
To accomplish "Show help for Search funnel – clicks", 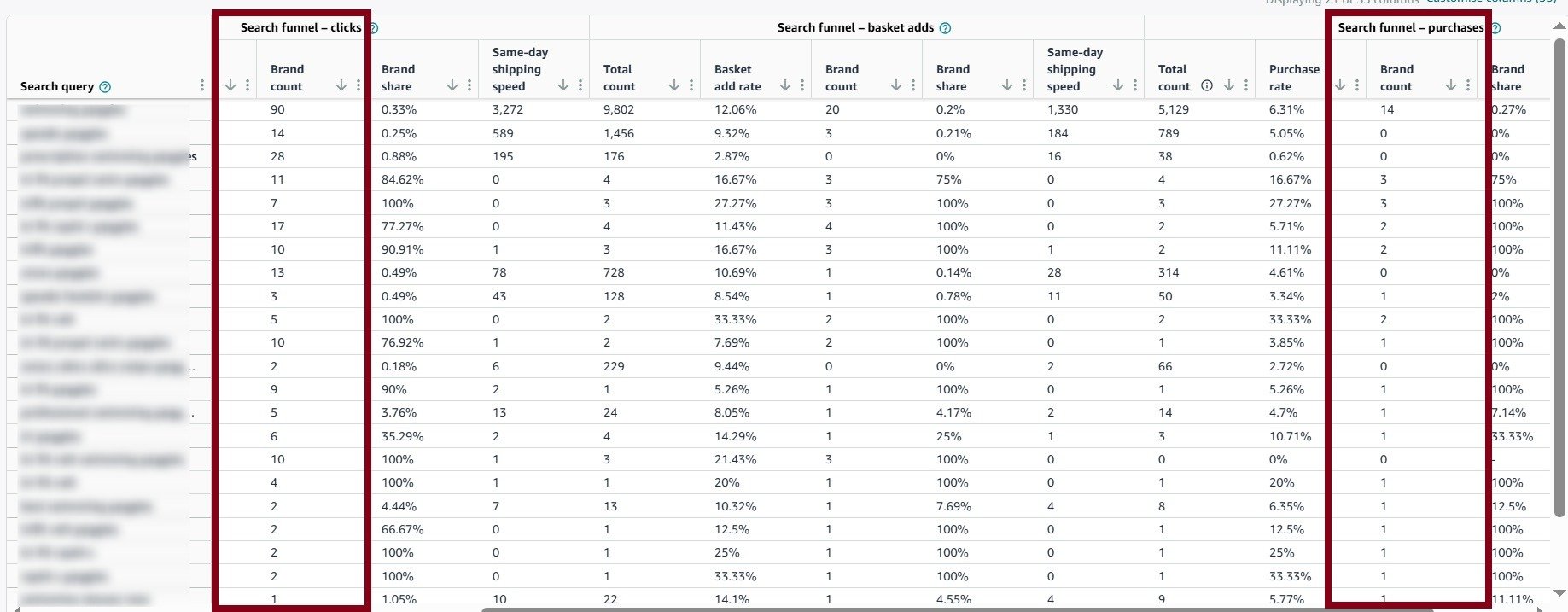I will tap(373, 28).
